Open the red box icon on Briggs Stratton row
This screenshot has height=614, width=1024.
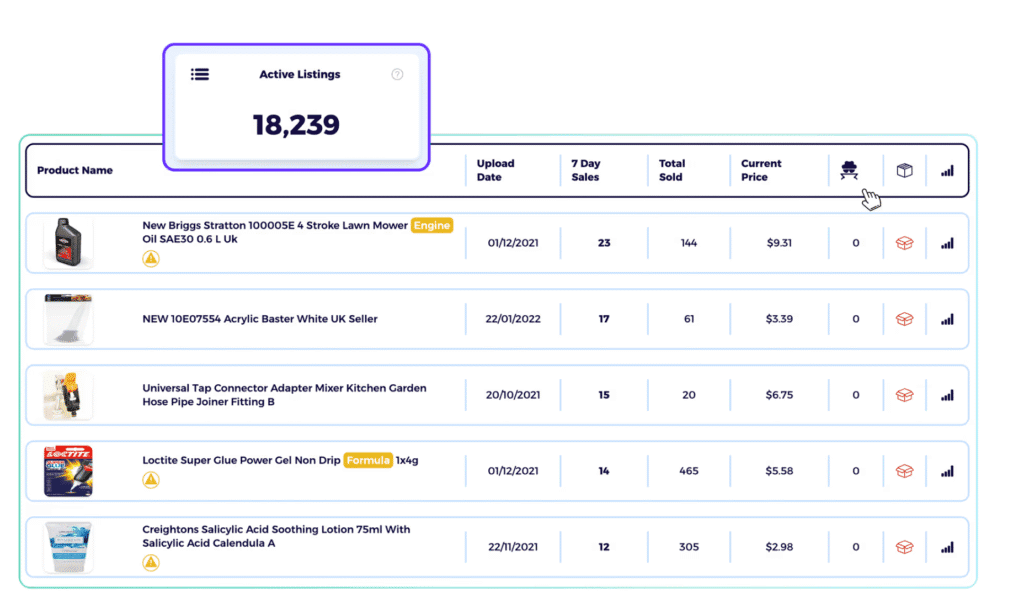[x=903, y=242]
